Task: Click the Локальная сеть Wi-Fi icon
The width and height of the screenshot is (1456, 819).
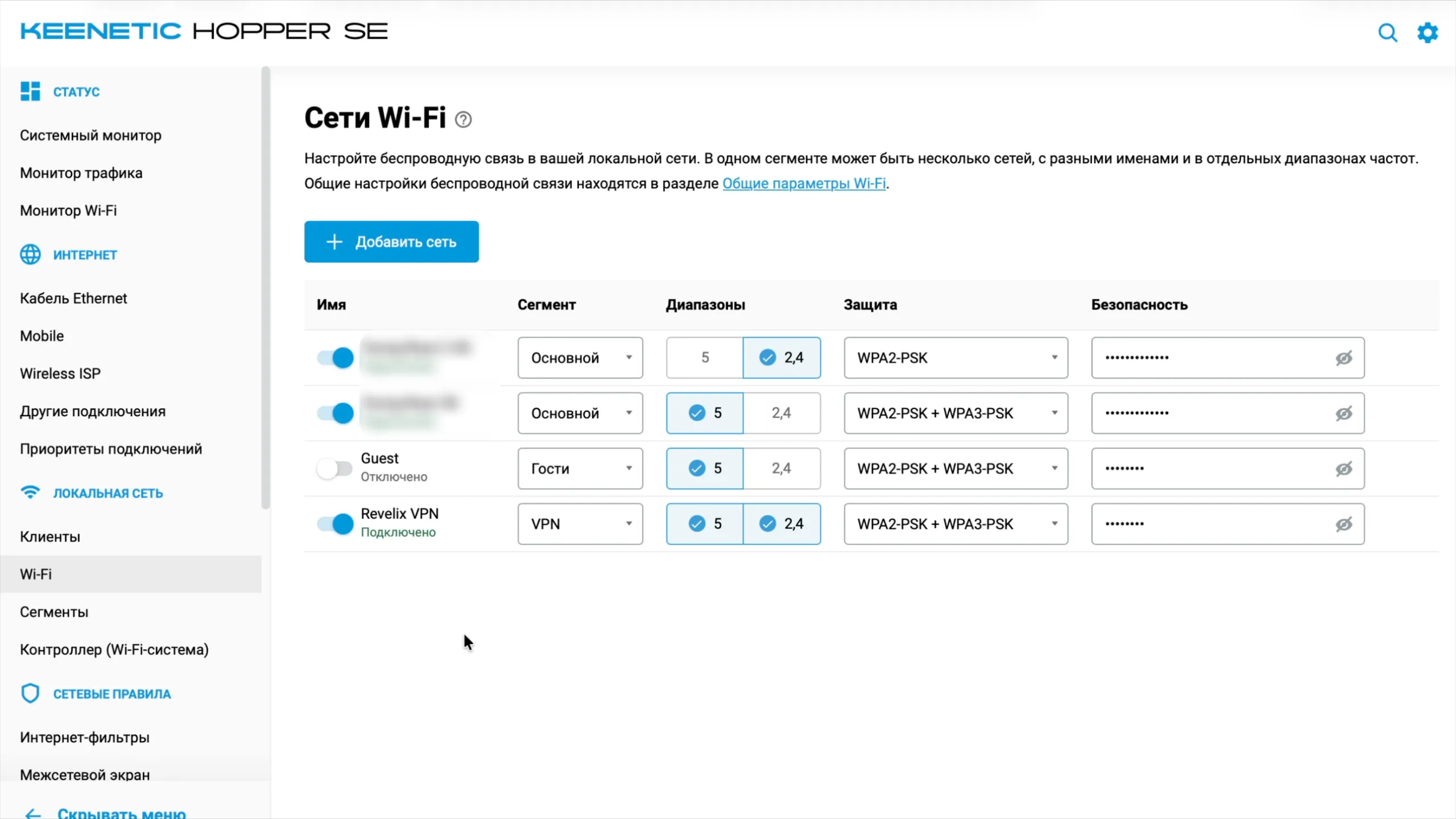Action: pyautogui.click(x=30, y=492)
